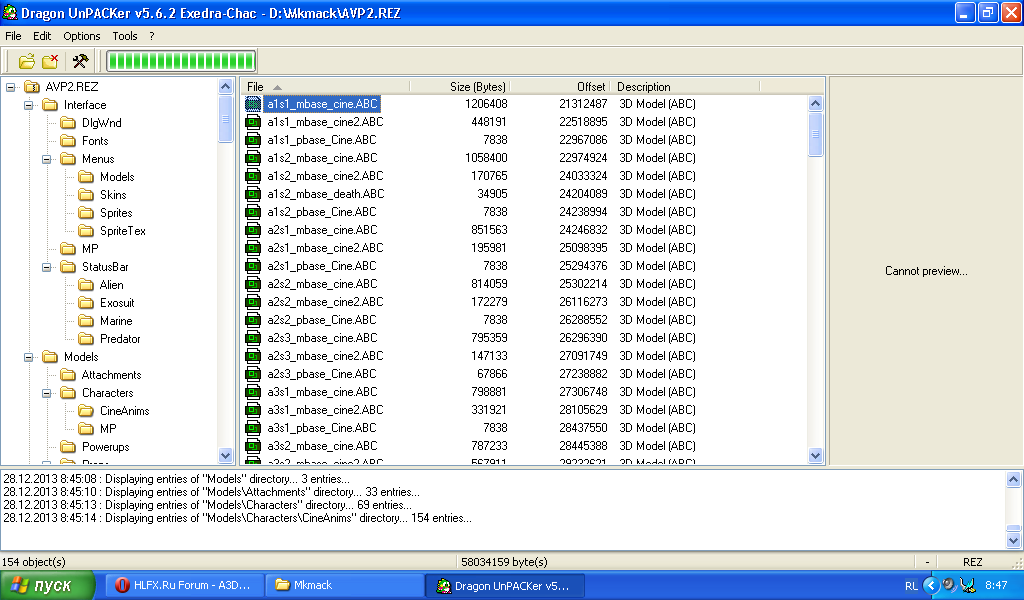Open the Options menu
The image size is (1024, 600).
[x=82, y=36]
